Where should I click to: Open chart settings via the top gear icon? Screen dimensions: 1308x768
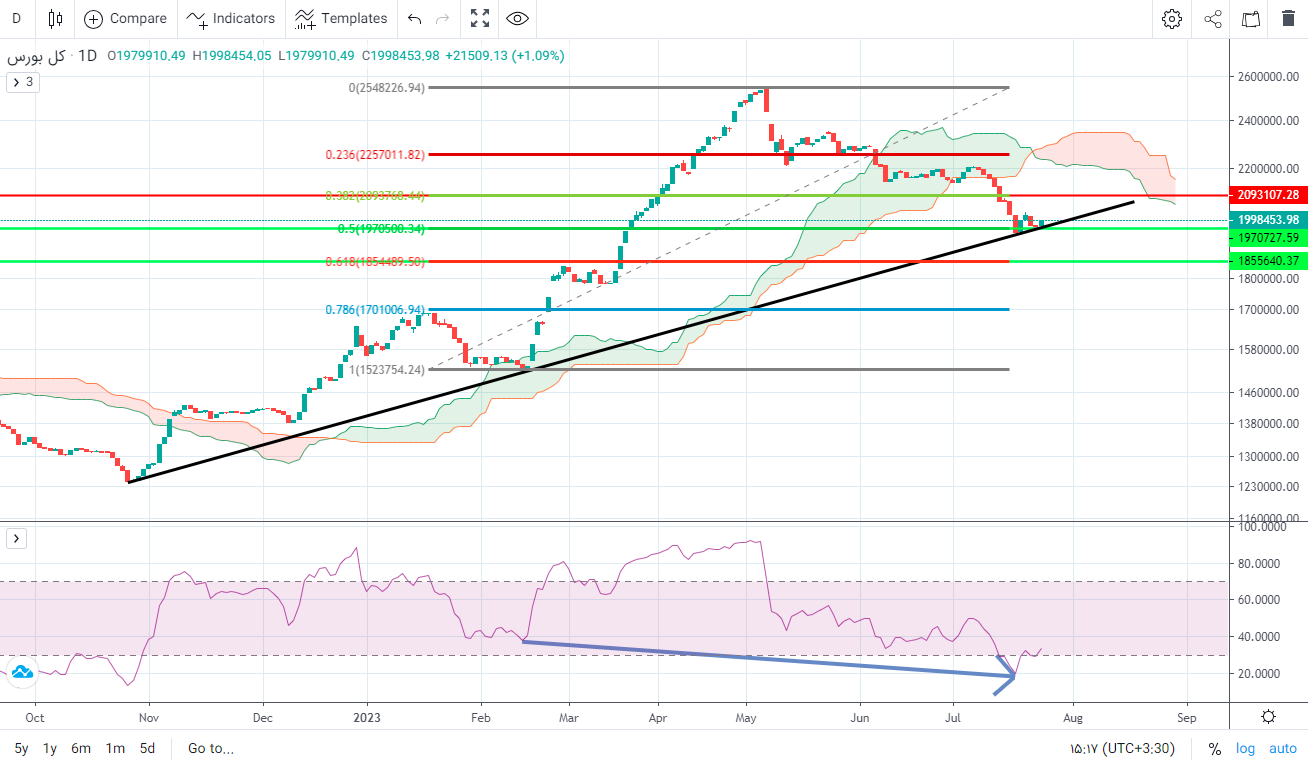pos(1172,18)
